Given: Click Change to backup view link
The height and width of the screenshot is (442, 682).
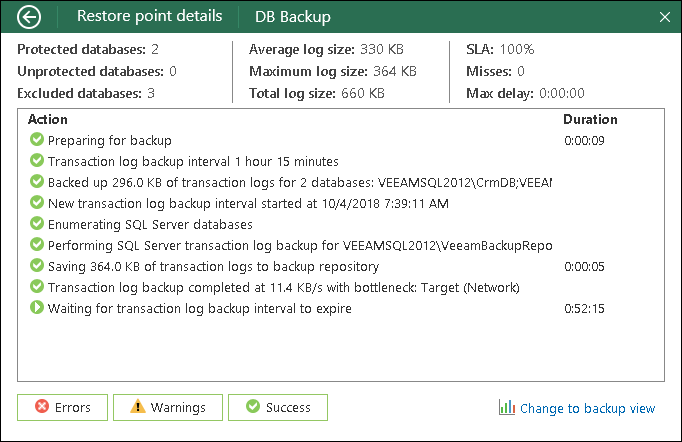Looking at the screenshot, I should coord(587,408).
